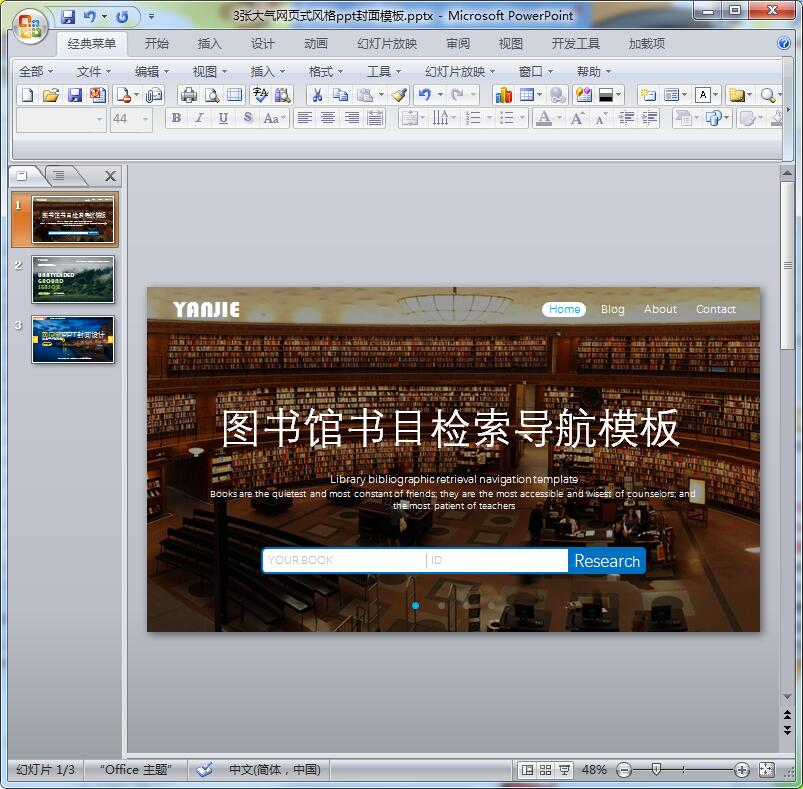Viewport: 803px width, 789px height.
Task: Expand the 全部 menu
Action: point(36,72)
